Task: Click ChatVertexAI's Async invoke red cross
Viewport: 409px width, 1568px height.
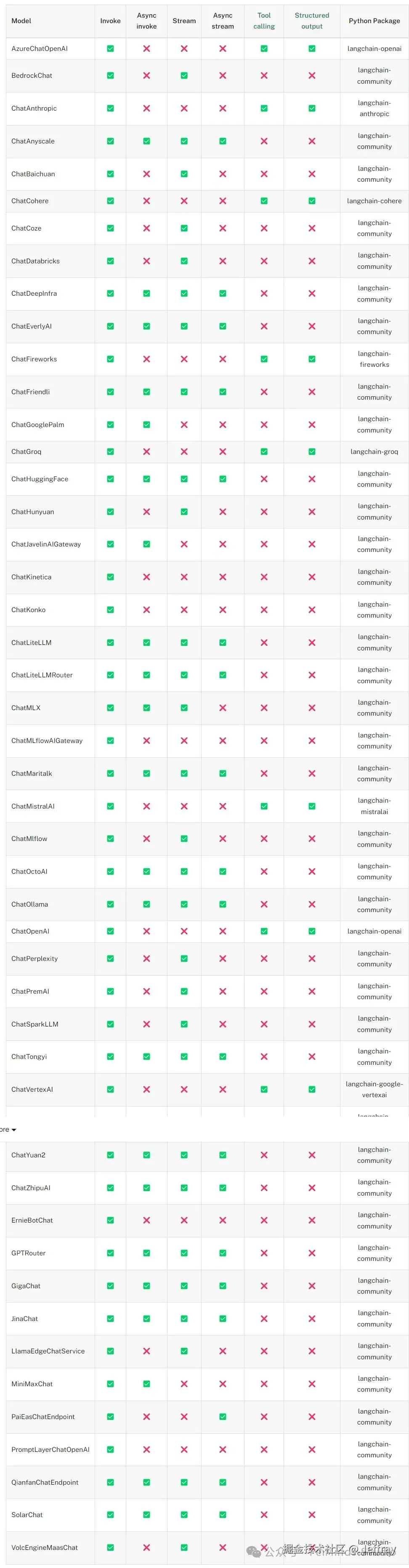Action: click(147, 1090)
